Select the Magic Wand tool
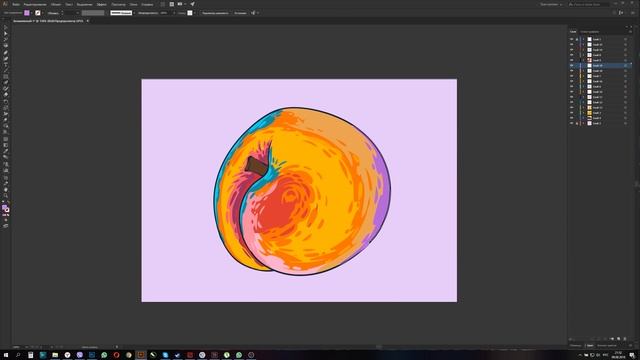 coord(5,40)
